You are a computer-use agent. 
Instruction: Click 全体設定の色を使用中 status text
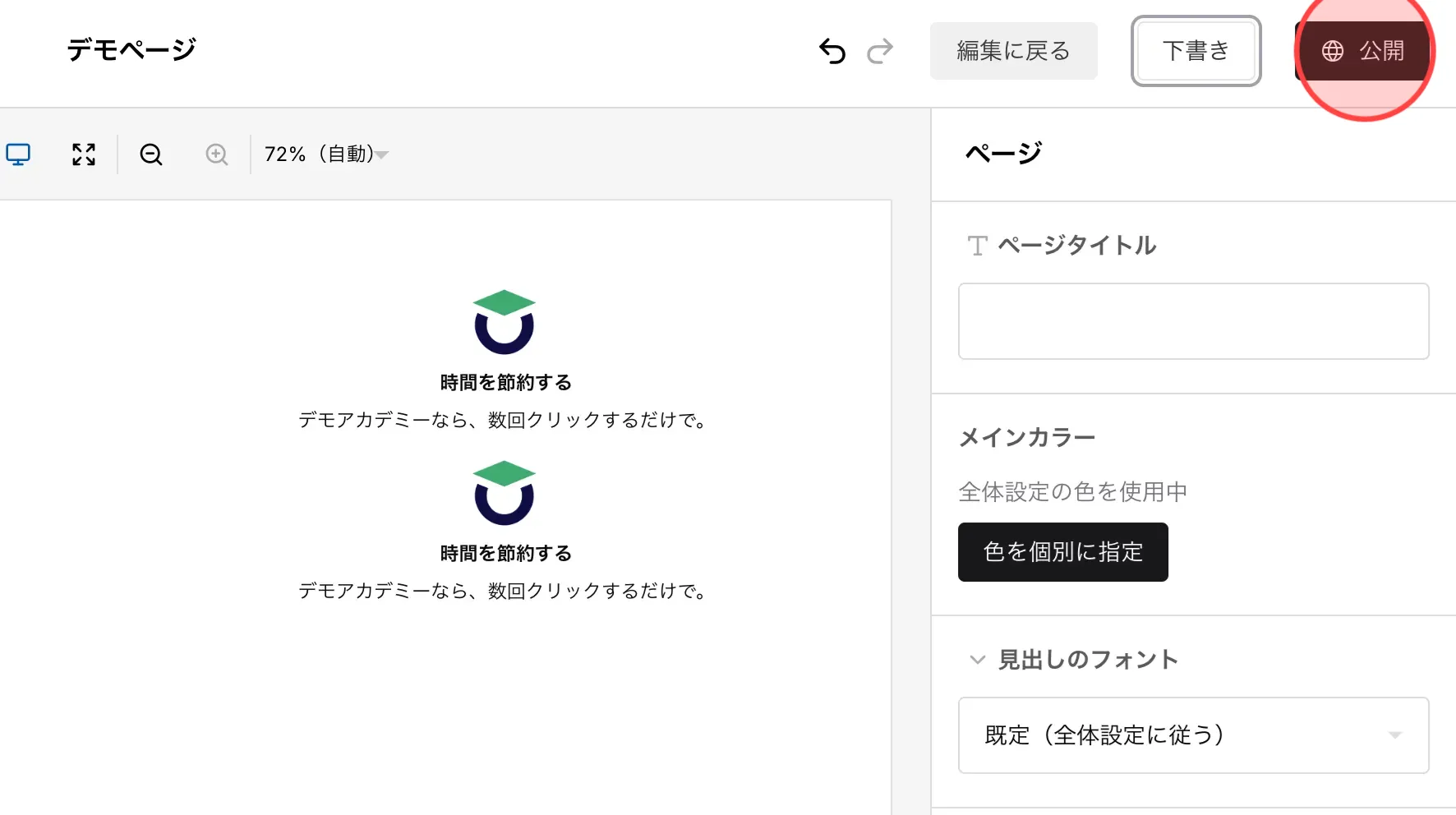tap(1073, 492)
